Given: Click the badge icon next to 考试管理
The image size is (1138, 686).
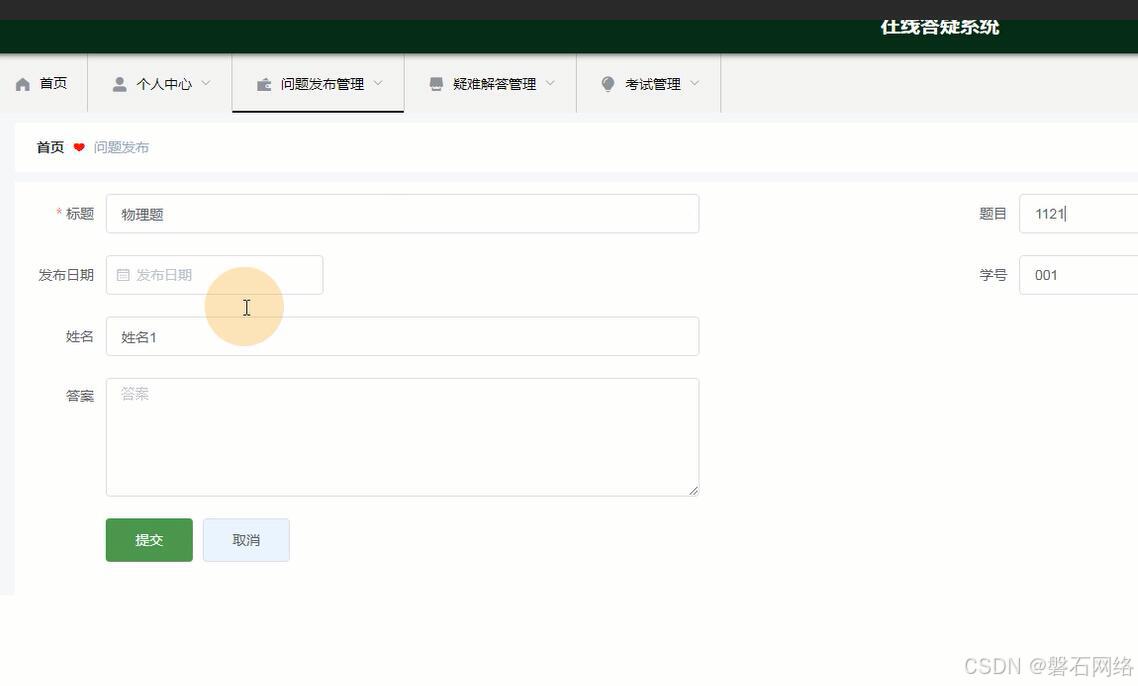Looking at the screenshot, I should (x=607, y=83).
